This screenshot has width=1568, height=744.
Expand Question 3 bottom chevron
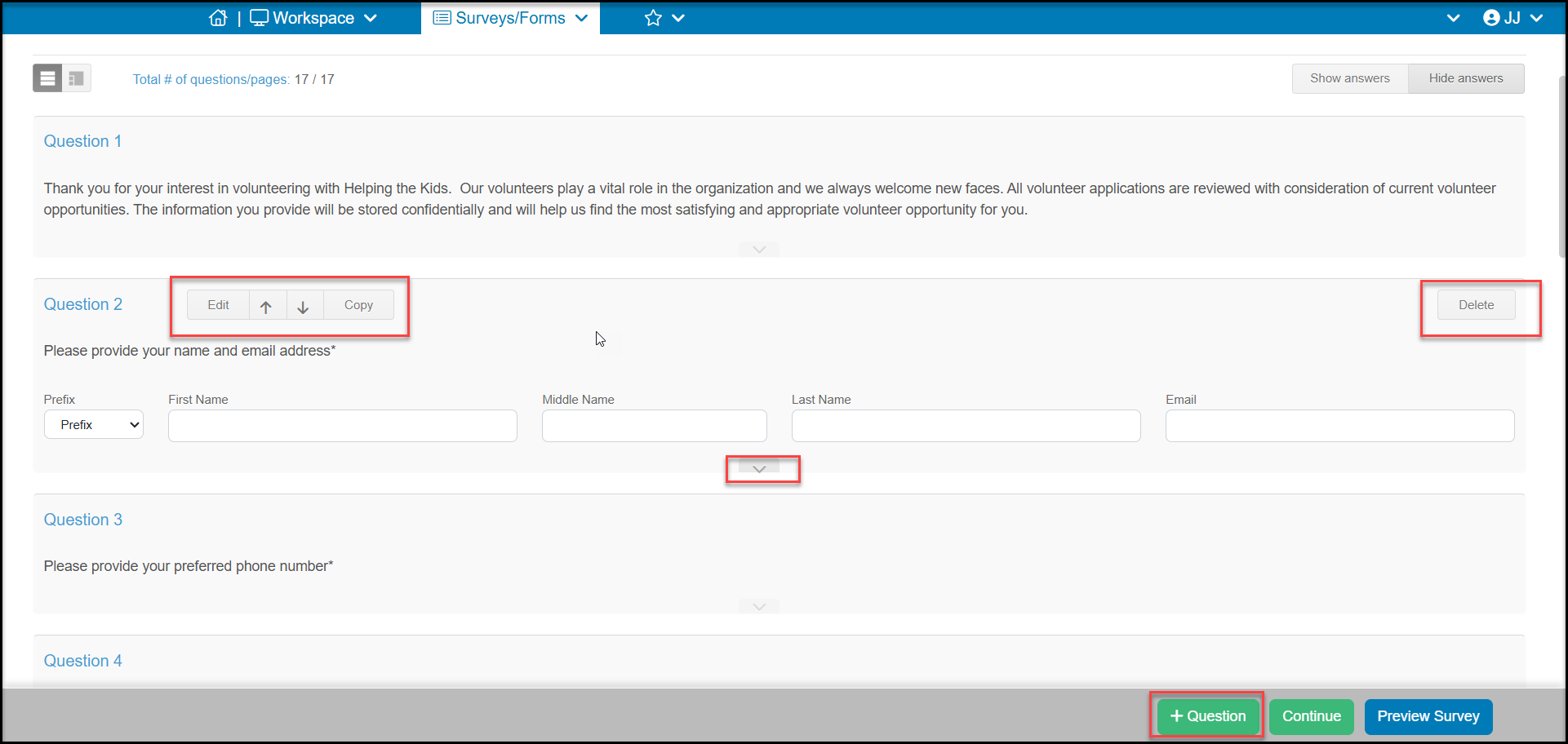coord(759,606)
